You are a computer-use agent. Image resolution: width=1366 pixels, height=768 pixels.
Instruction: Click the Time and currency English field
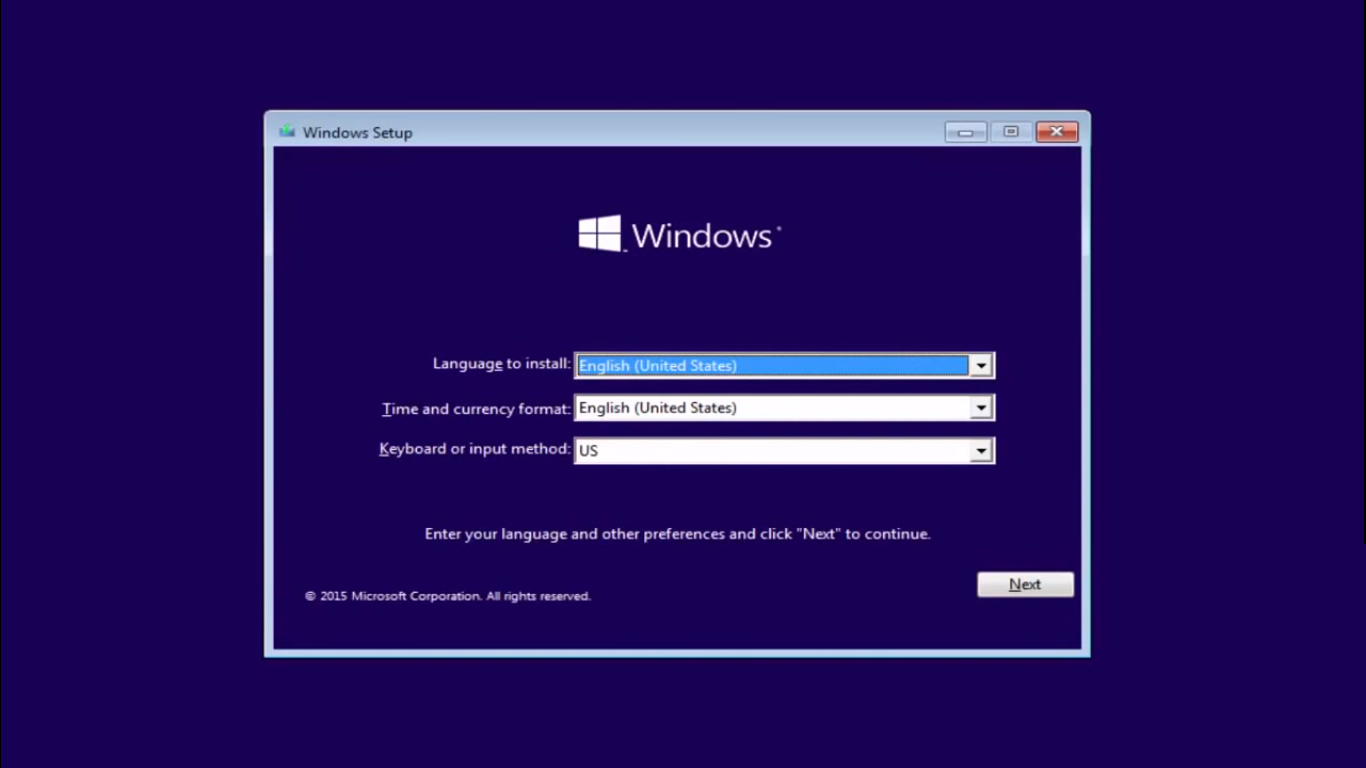771,408
